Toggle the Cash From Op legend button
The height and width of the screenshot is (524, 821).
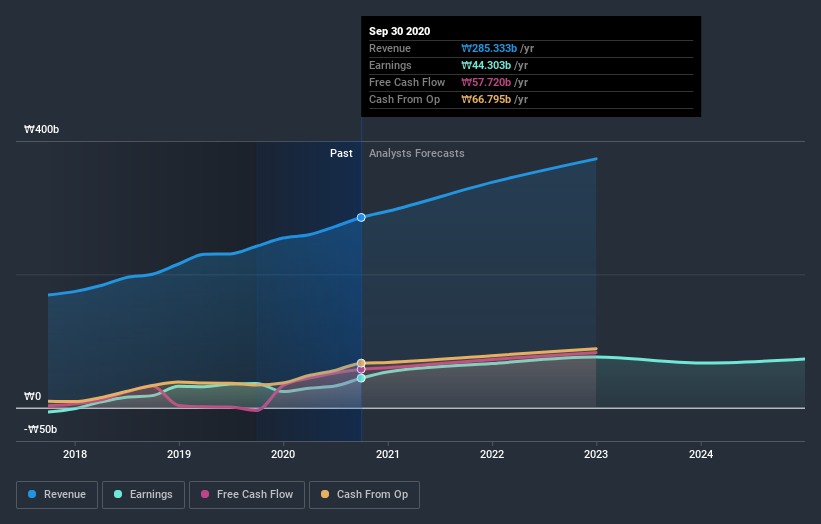pos(364,495)
